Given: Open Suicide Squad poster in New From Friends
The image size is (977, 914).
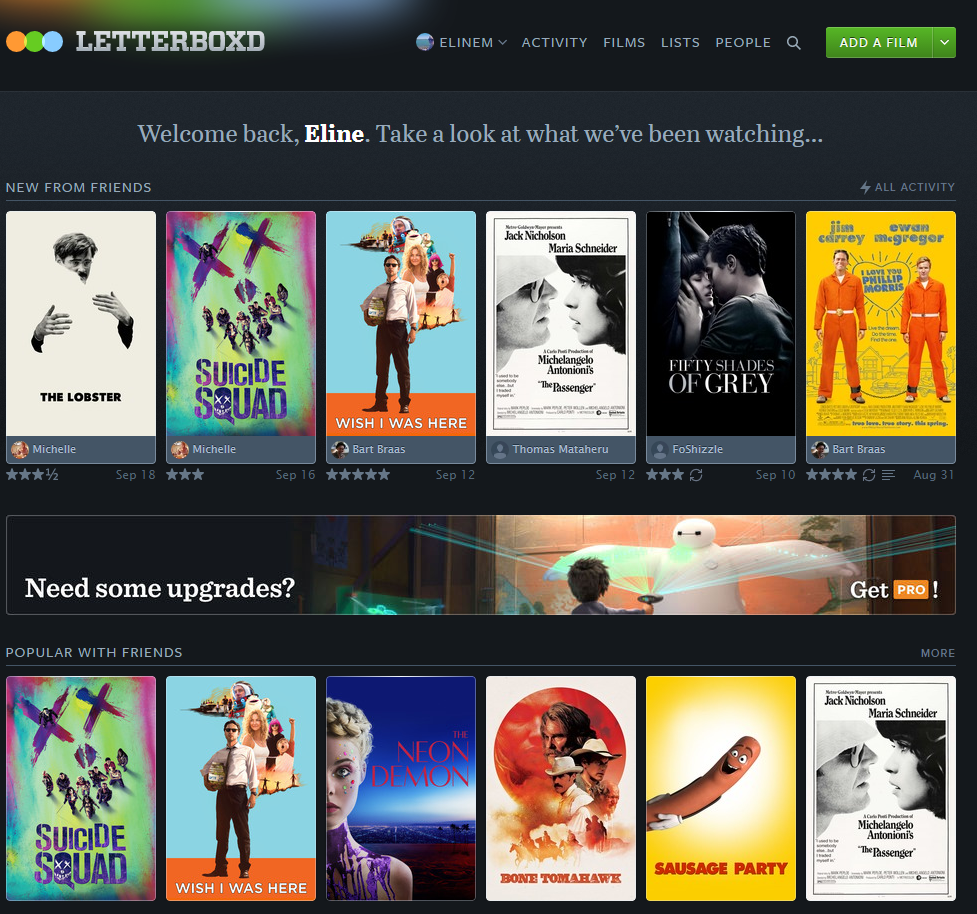Looking at the screenshot, I should point(241,323).
